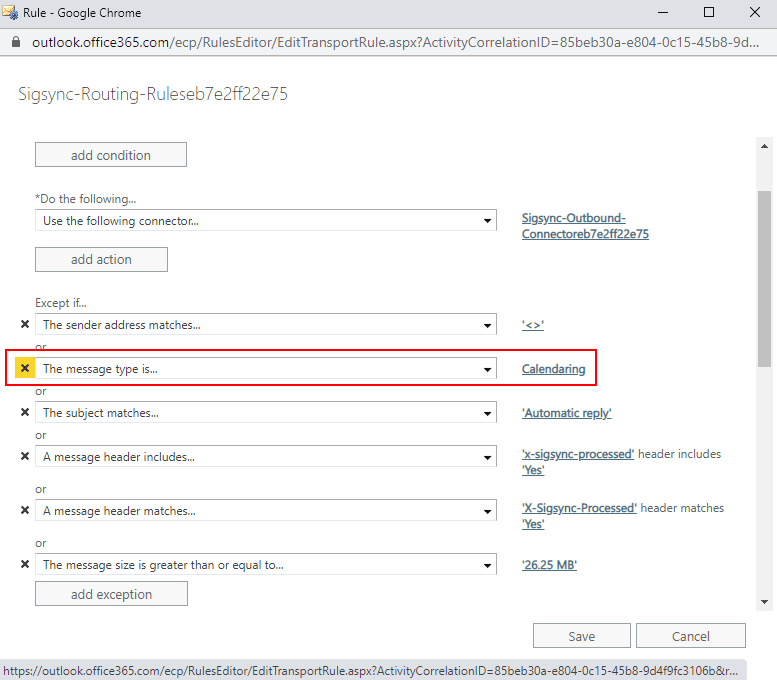Screen dimensions: 777x680
Task: Save the transport rule
Action: click(581, 636)
